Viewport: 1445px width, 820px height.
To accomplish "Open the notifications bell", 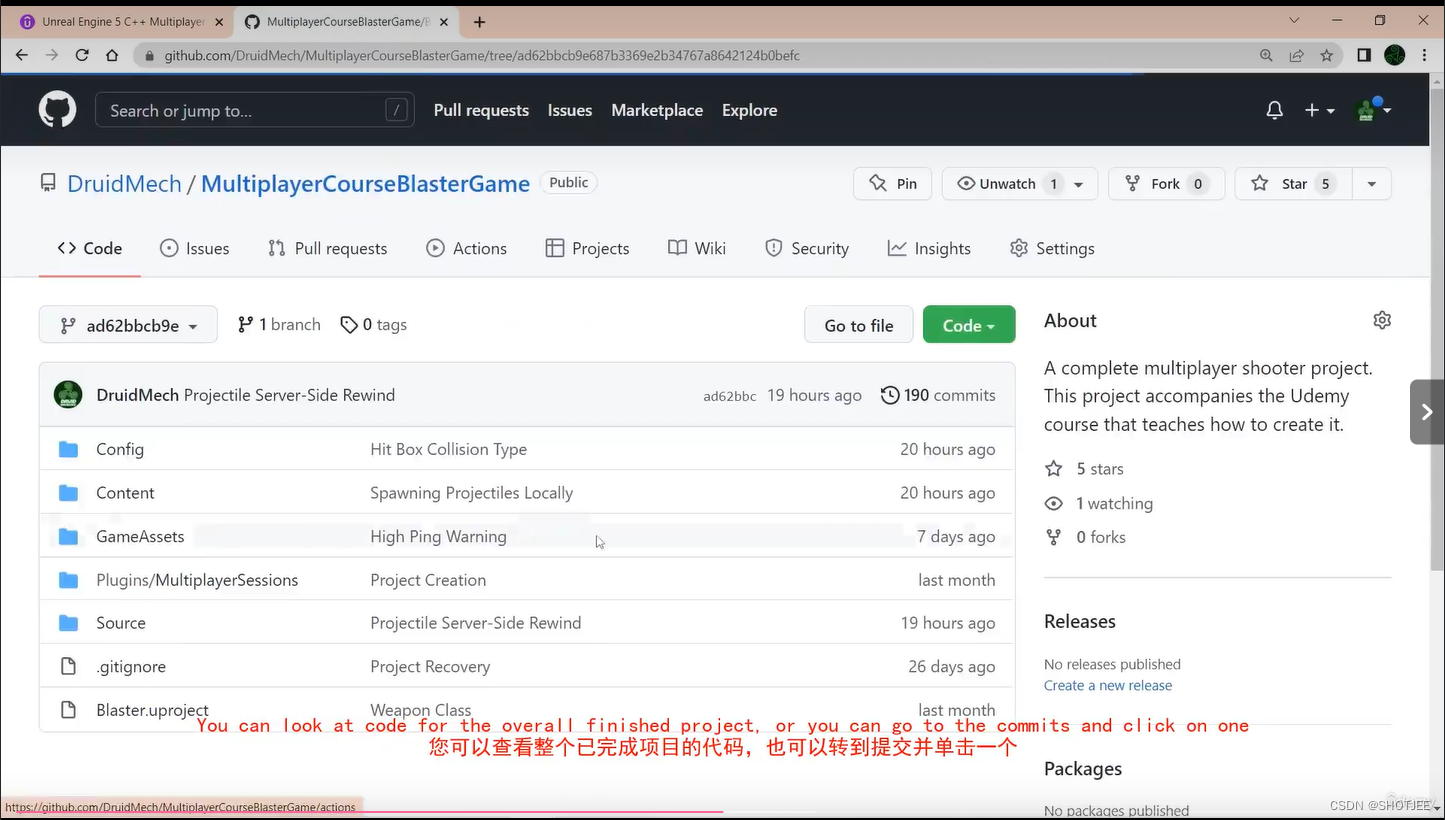I will [x=1274, y=111].
